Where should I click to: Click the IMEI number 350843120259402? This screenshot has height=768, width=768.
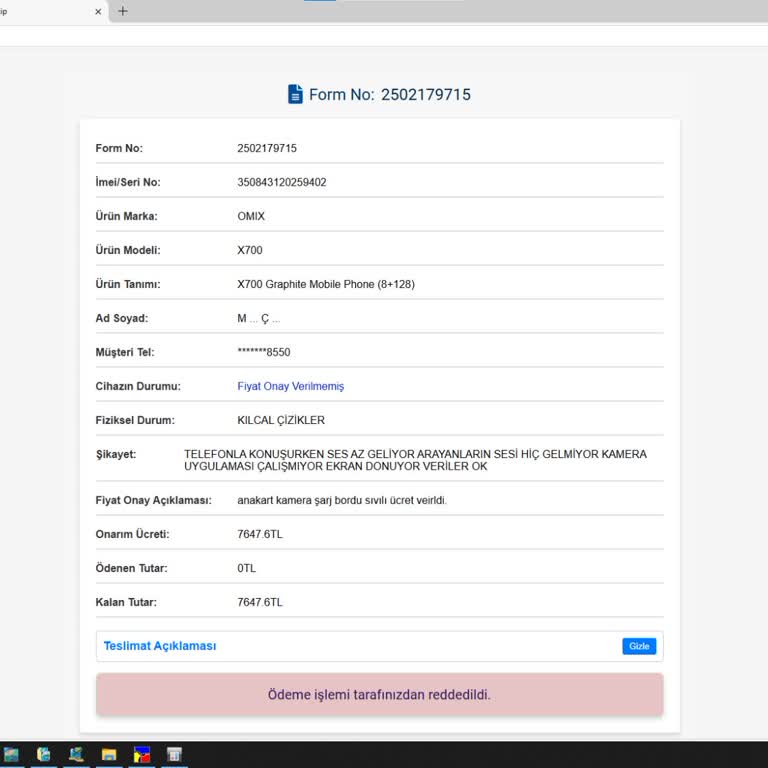pos(281,182)
